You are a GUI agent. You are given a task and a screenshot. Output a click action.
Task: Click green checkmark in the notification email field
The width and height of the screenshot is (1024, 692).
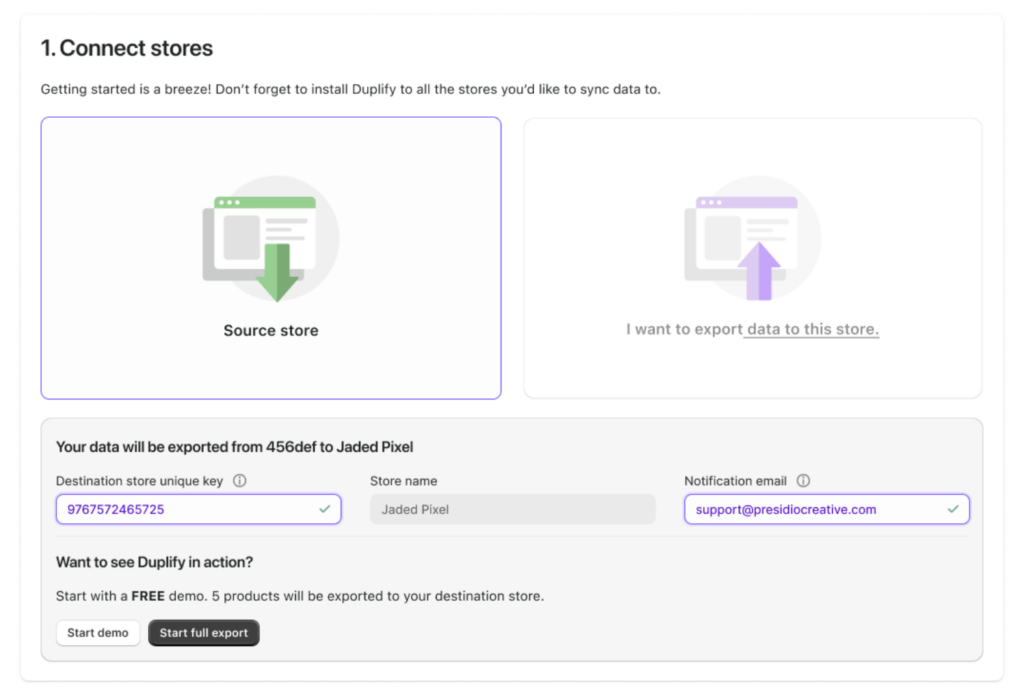pos(952,509)
